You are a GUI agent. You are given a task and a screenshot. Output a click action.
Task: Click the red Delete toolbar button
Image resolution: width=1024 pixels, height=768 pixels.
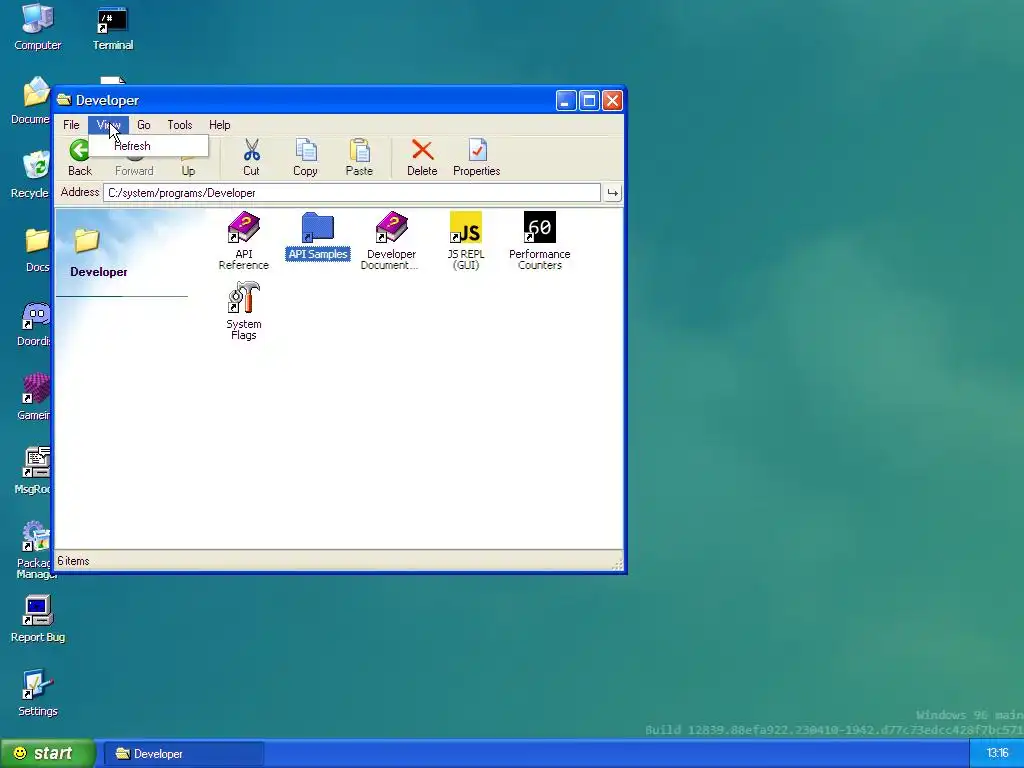tap(422, 158)
